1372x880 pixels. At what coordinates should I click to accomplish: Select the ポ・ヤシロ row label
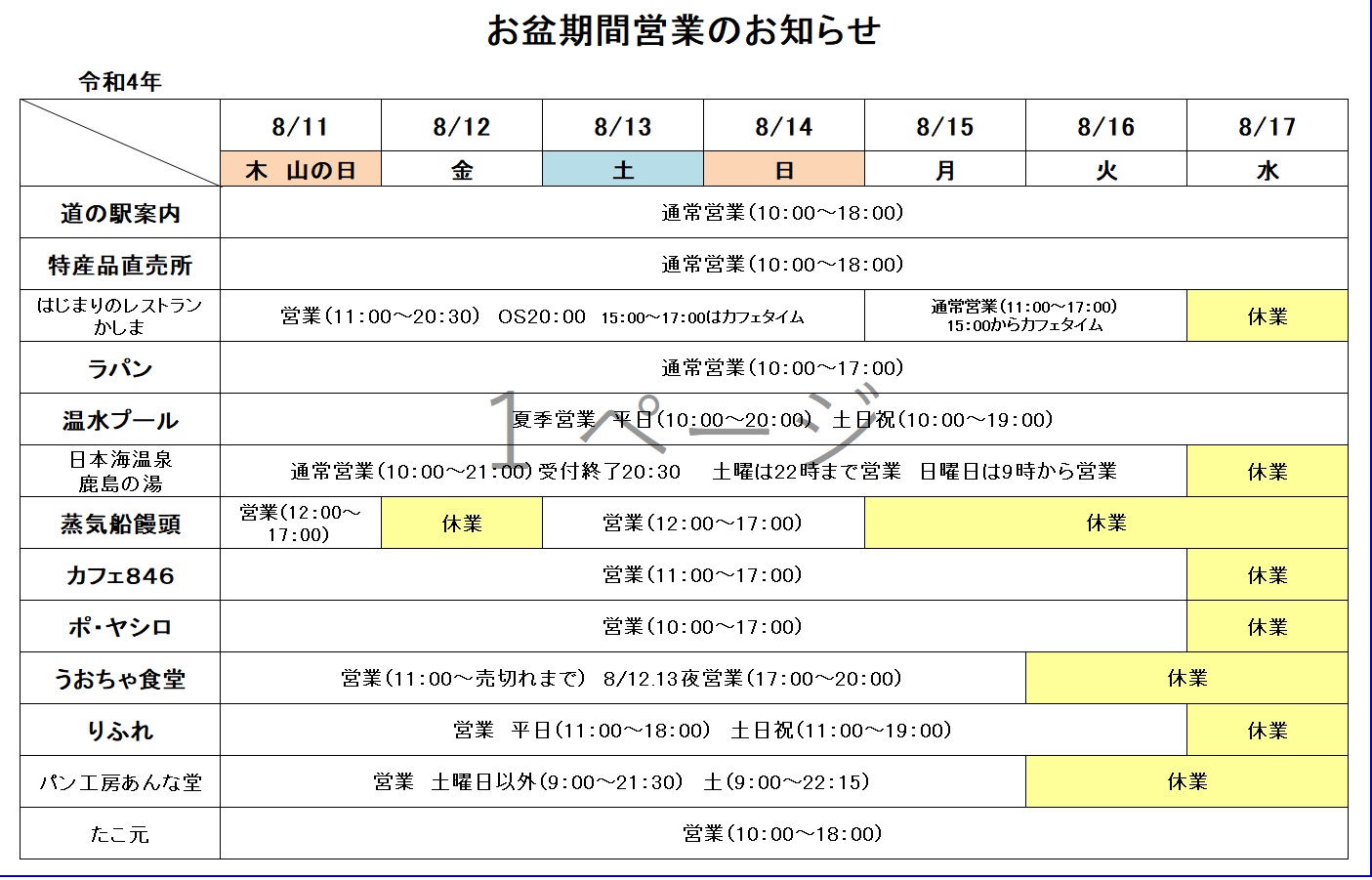tap(120, 627)
